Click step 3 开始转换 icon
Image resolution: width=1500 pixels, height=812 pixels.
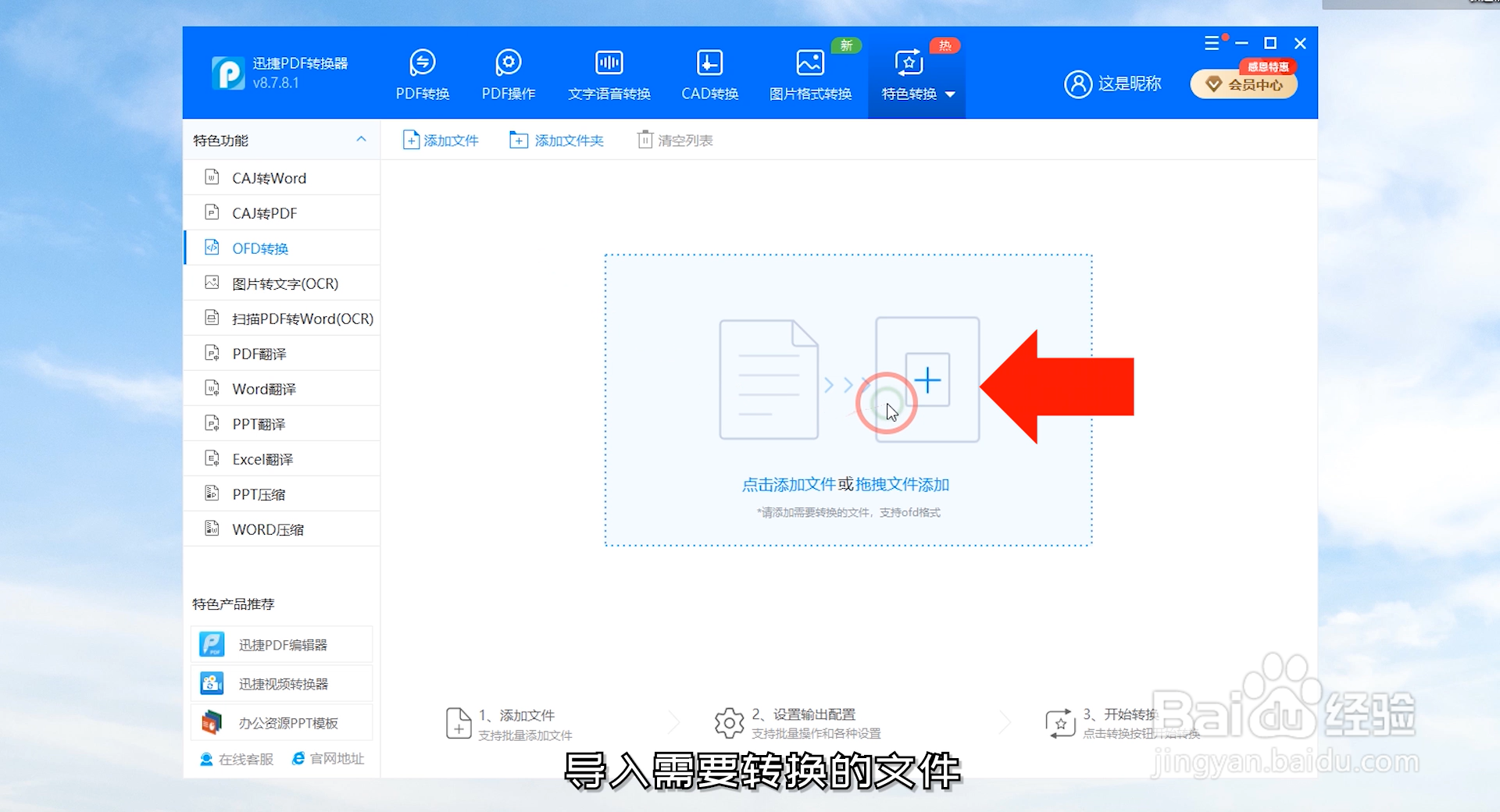pyautogui.click(x=1060, y=723)
